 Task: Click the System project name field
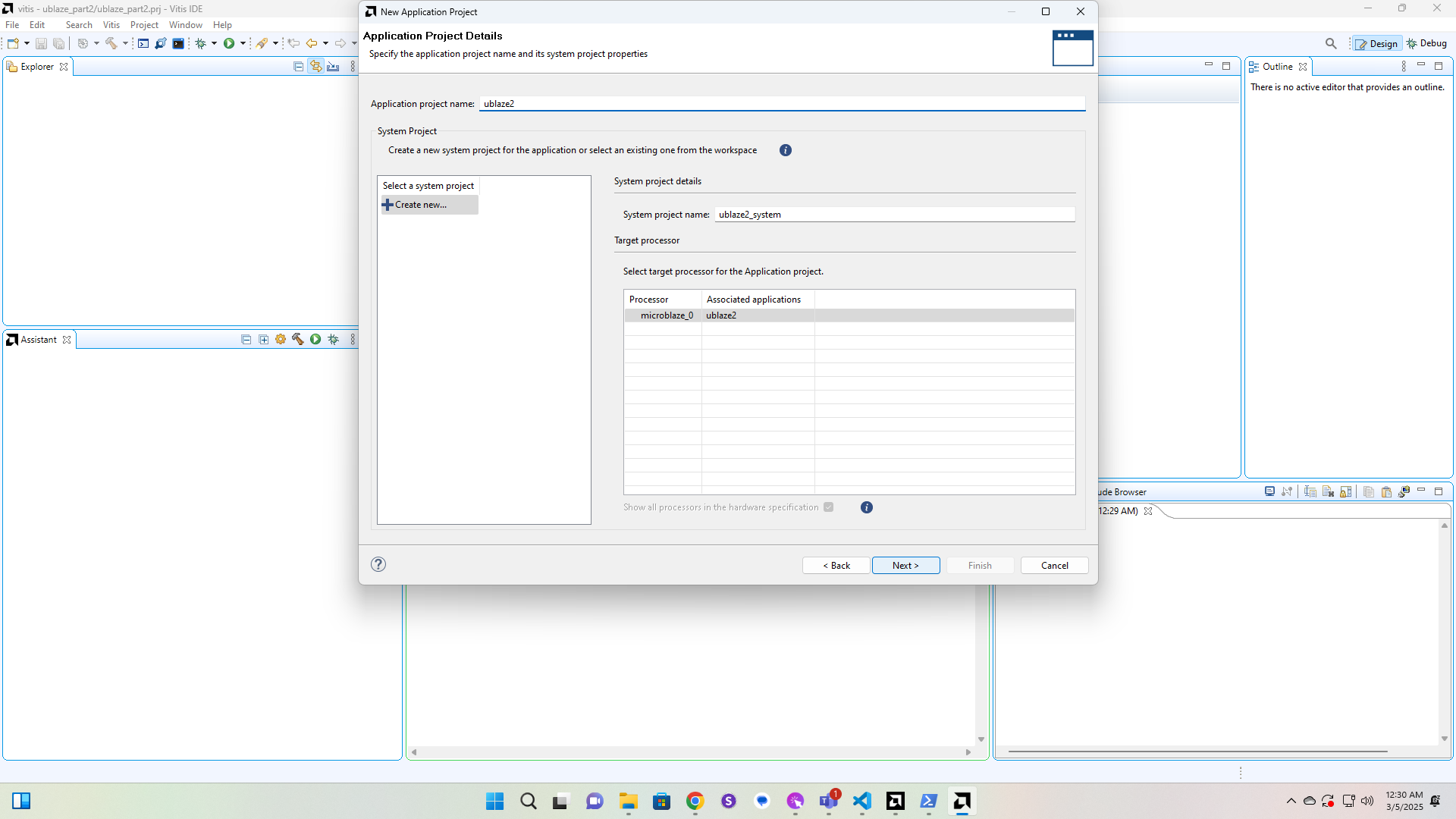coord(894,215)
